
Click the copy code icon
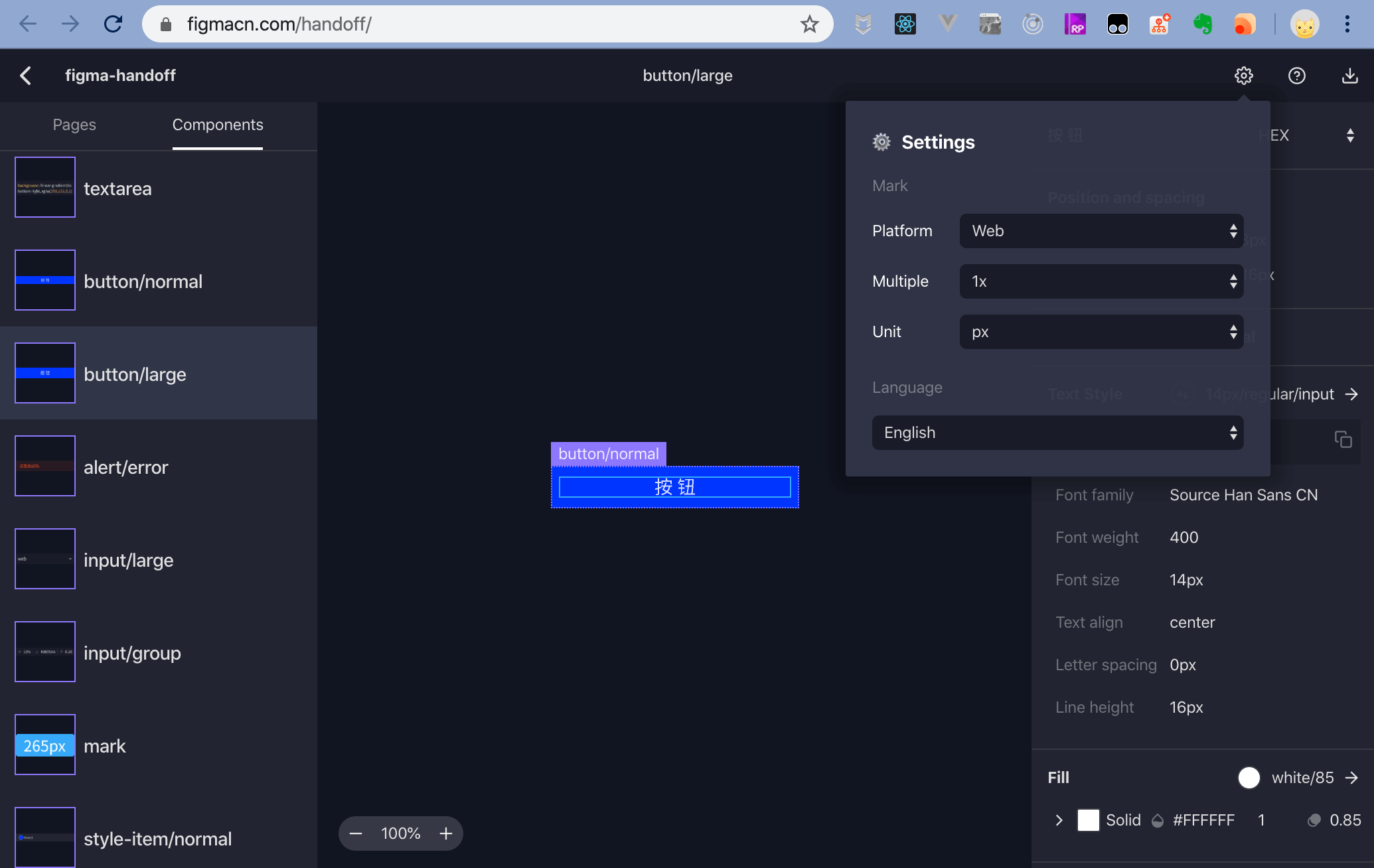coord(1343,439)
